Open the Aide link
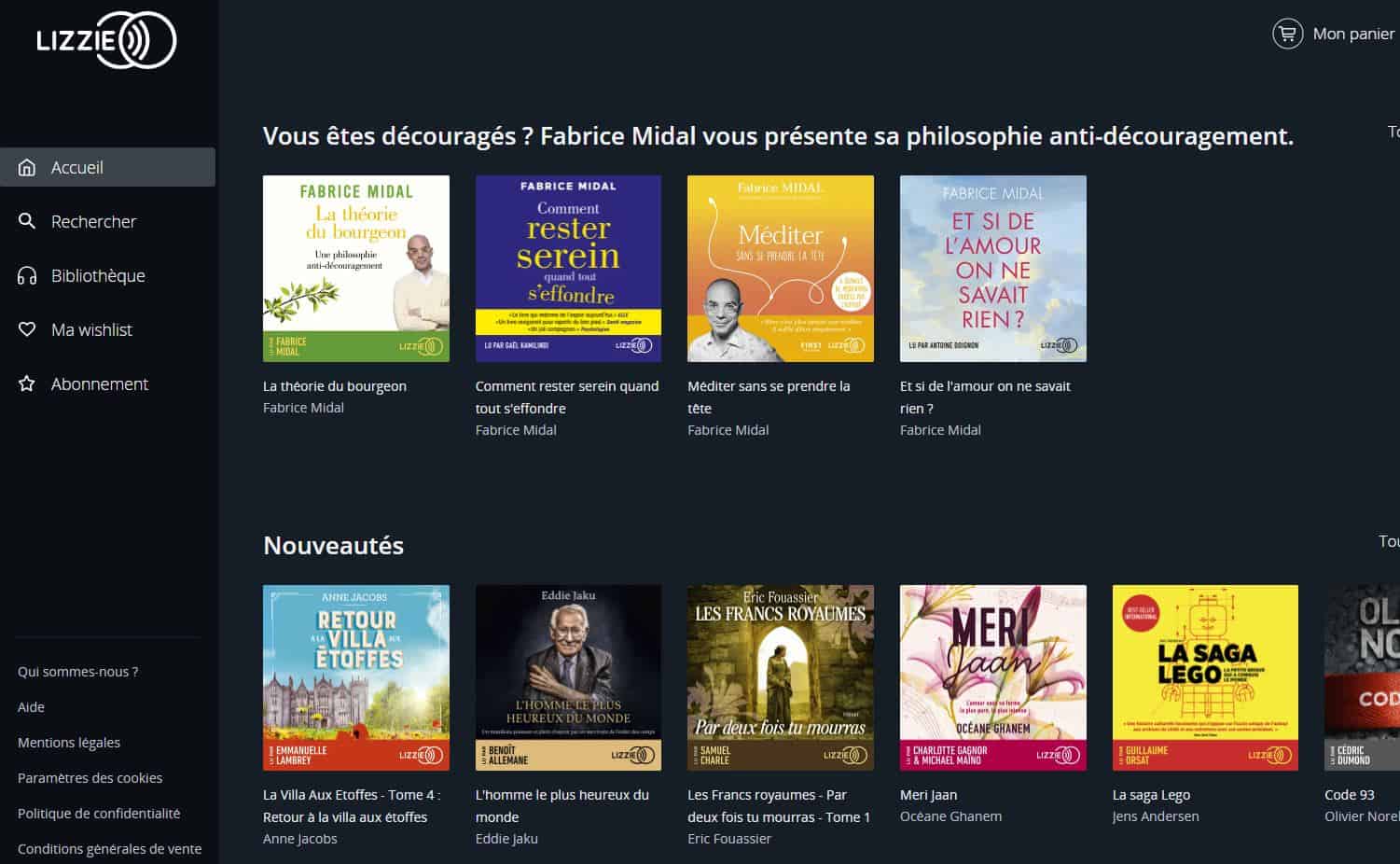 (x=31, y=707)
